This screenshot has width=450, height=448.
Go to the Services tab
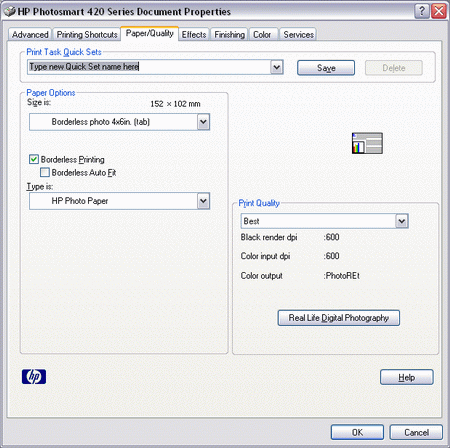click(298, 35)
